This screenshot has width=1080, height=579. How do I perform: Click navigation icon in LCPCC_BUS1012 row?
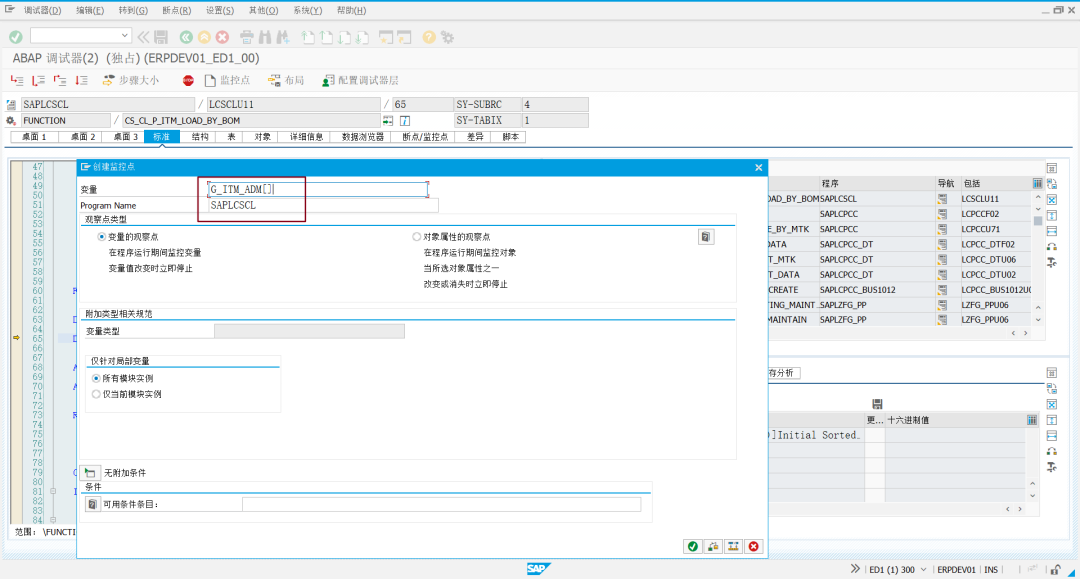pyautogui.click(x=942, y=290)
